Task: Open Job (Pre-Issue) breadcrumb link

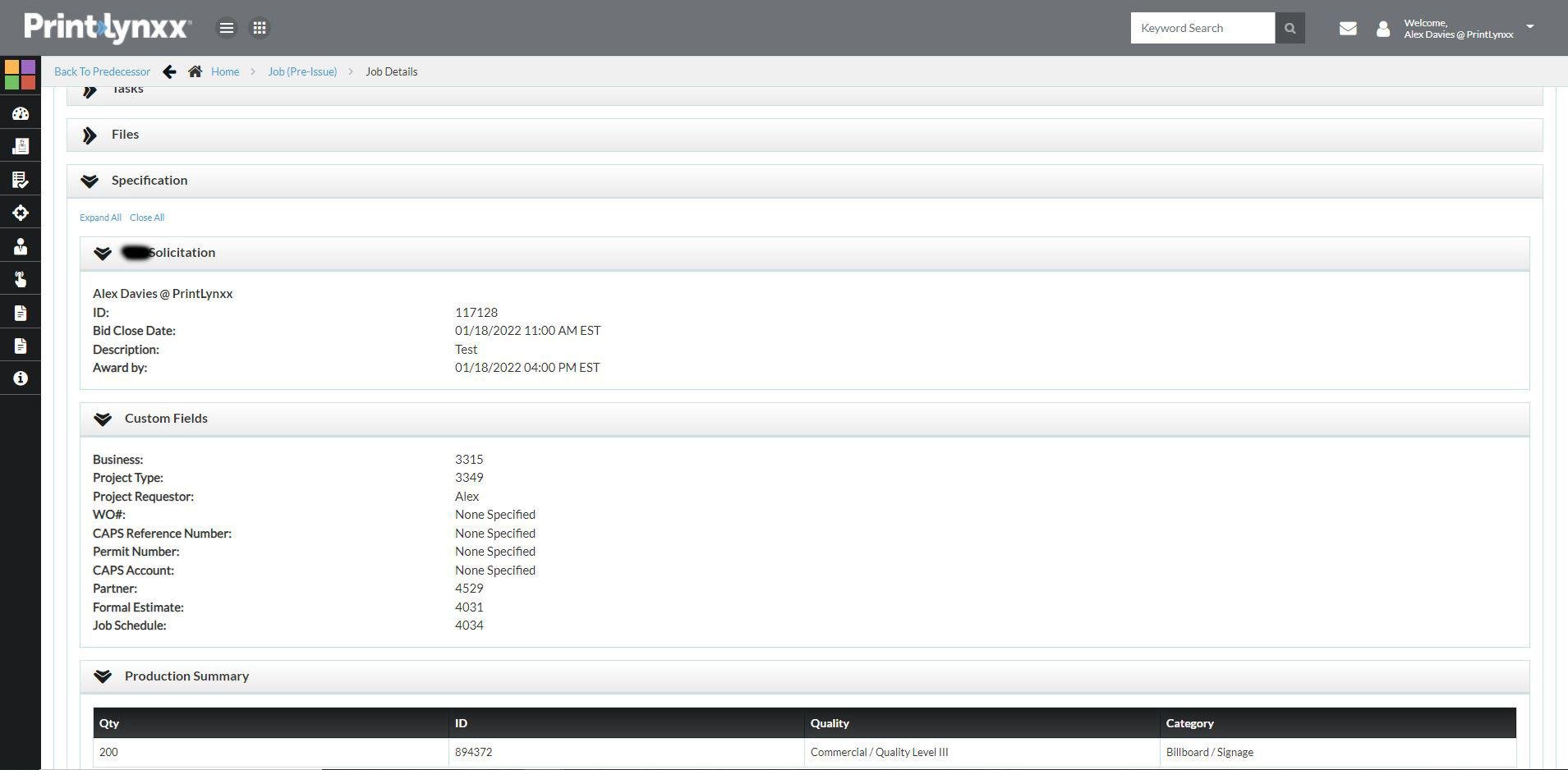Action: click(302, 71)
